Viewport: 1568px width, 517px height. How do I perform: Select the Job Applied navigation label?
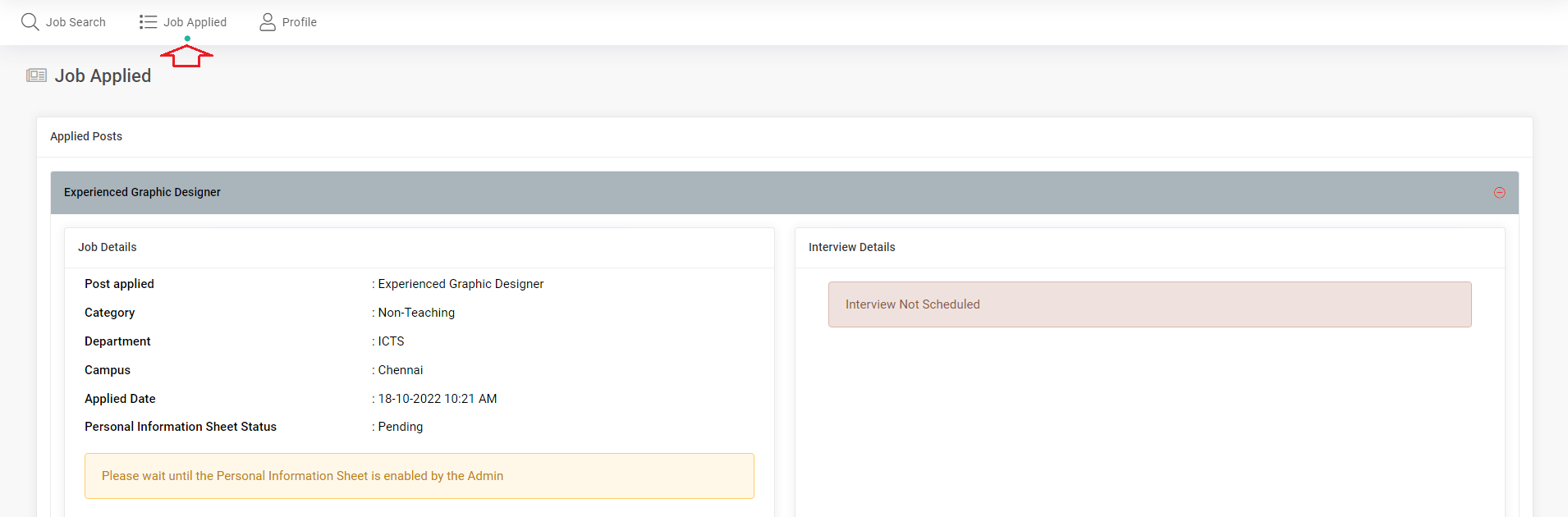pyautogui.click(x=195, y=22)
